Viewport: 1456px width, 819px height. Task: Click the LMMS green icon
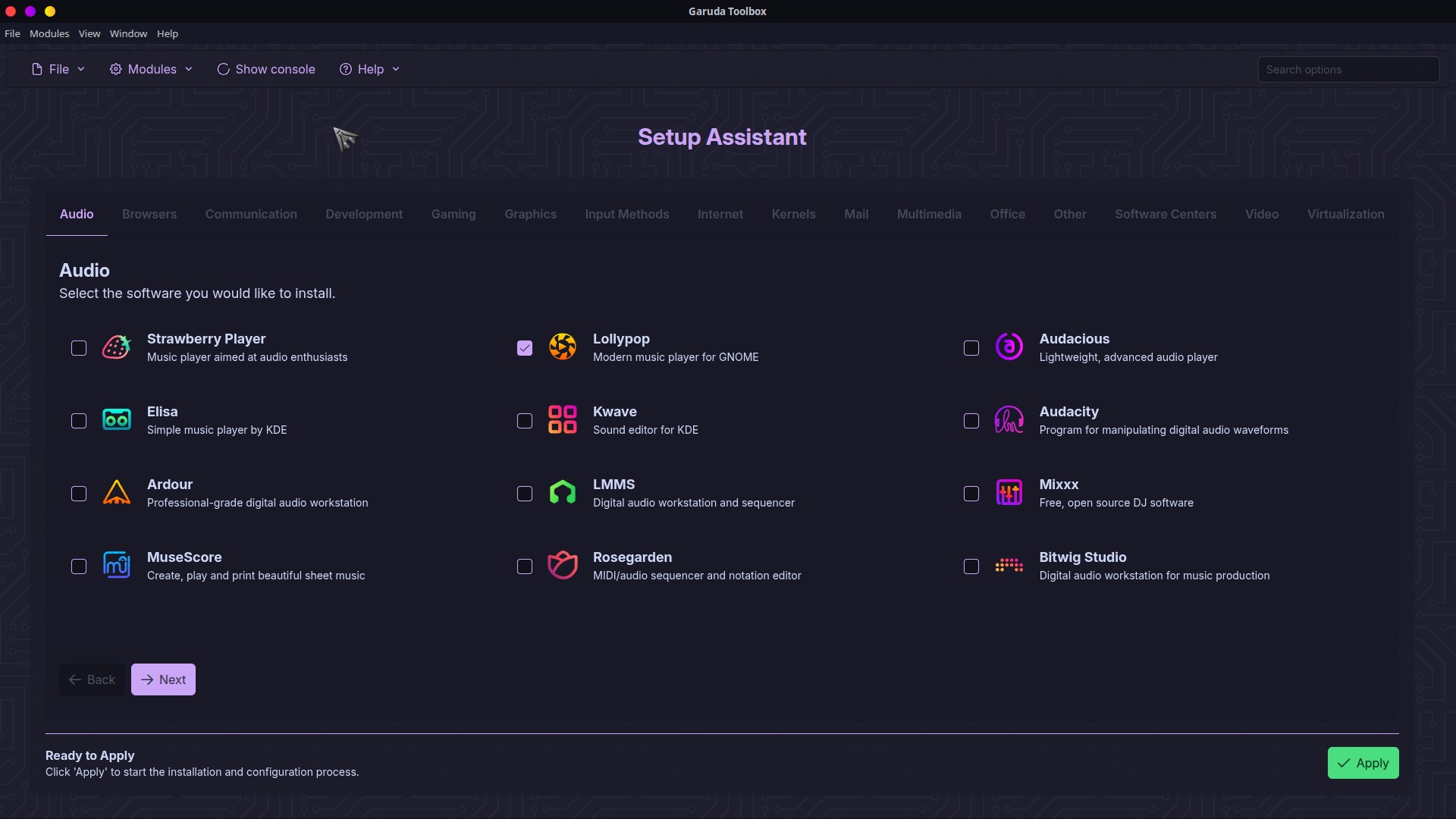563,493
